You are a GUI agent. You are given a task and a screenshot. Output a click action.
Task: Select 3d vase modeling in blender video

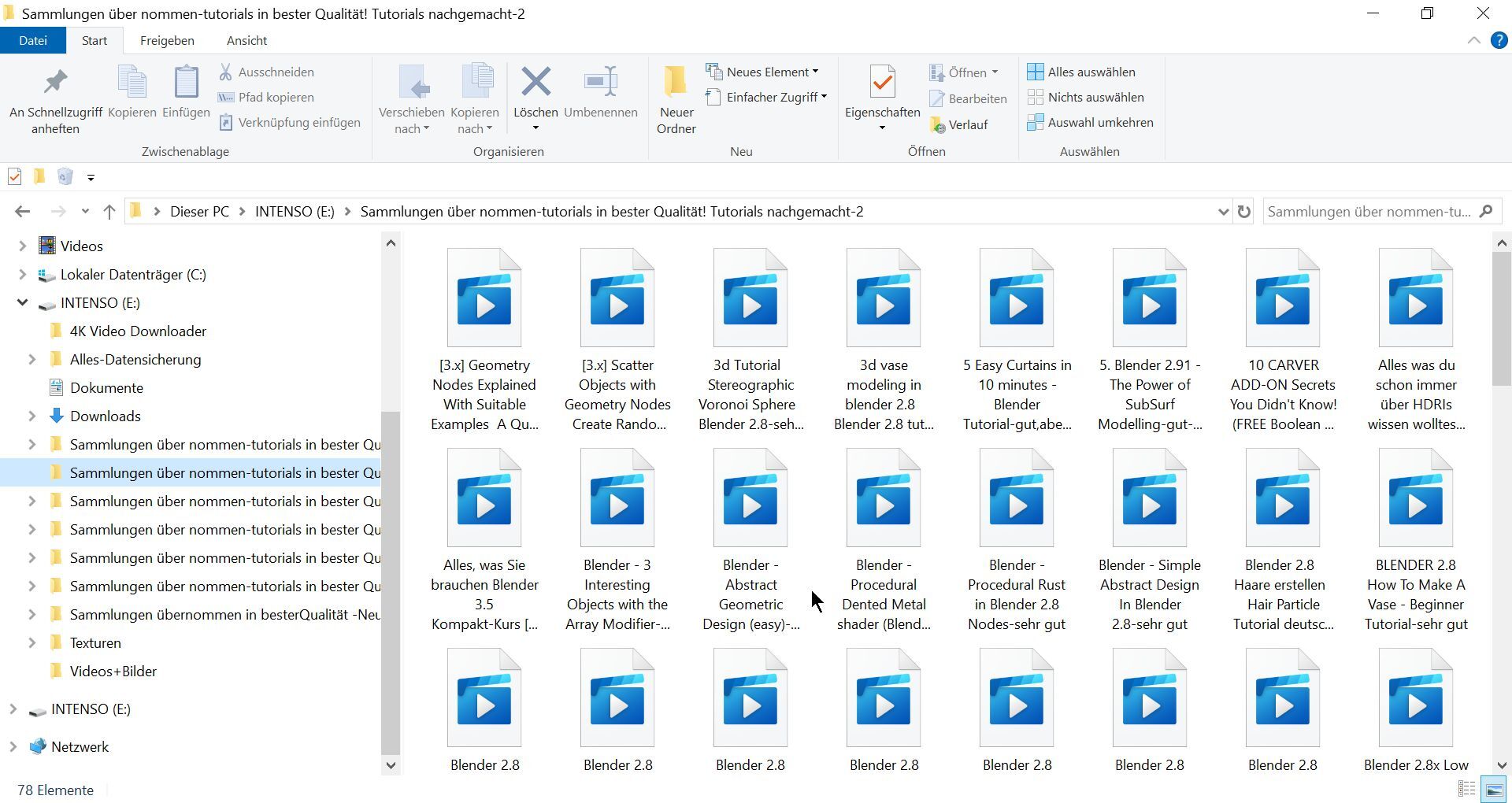[x=884, y=340]
